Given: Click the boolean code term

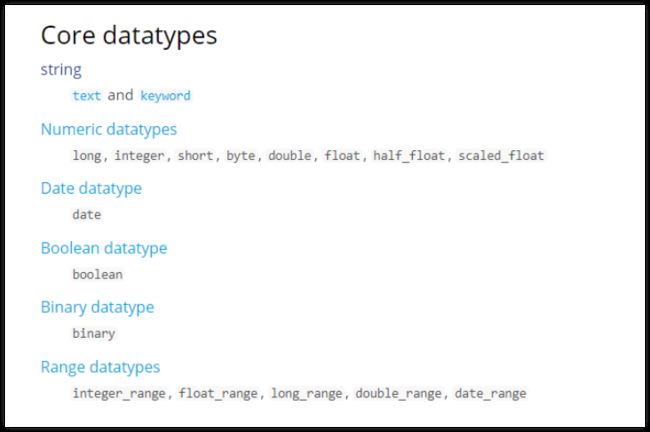Looking at the screenshot, I should click(x=97, y=274).
